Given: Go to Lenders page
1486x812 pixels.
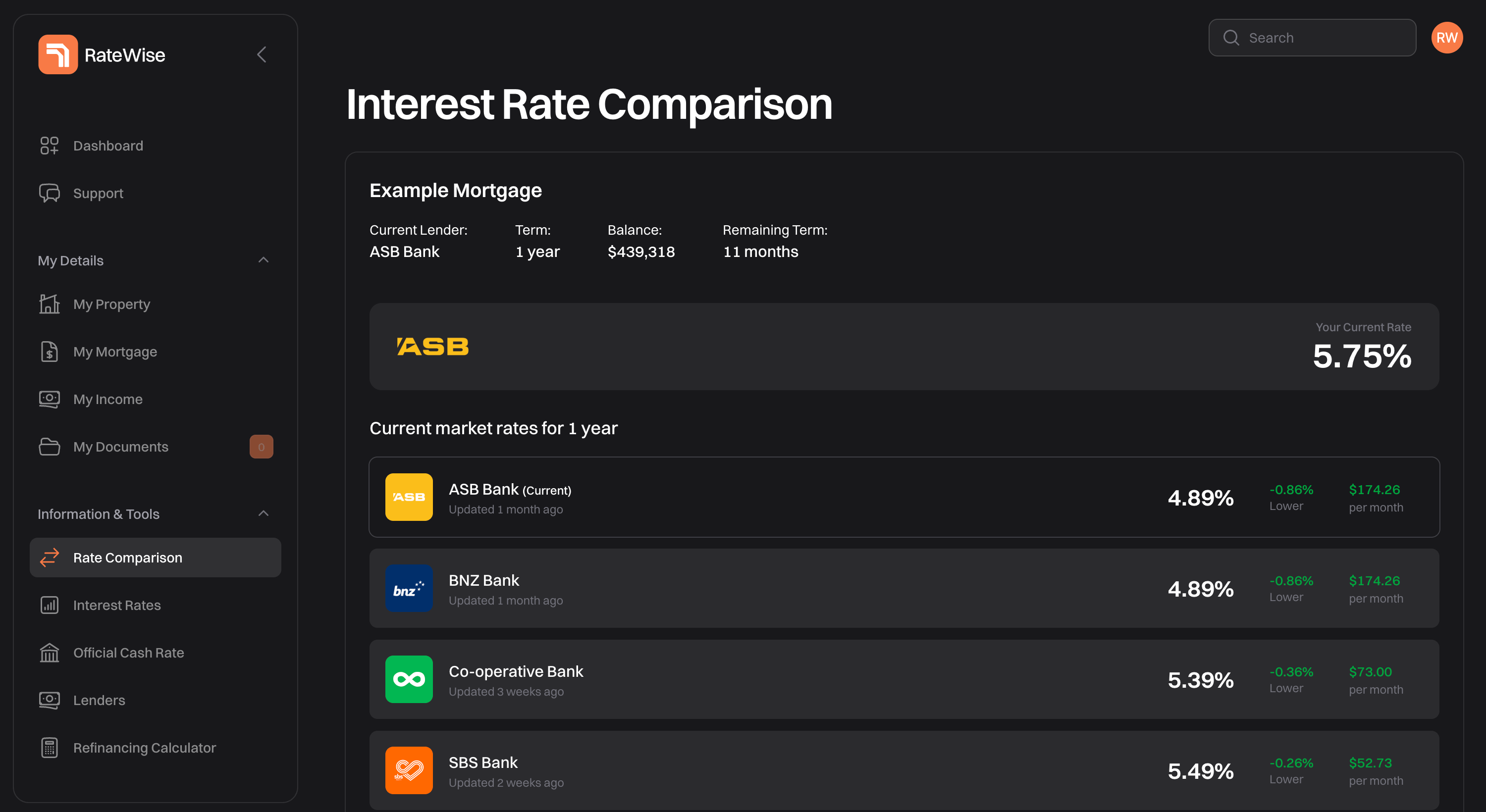Looking at the screenshot, I should click(155, 700).
